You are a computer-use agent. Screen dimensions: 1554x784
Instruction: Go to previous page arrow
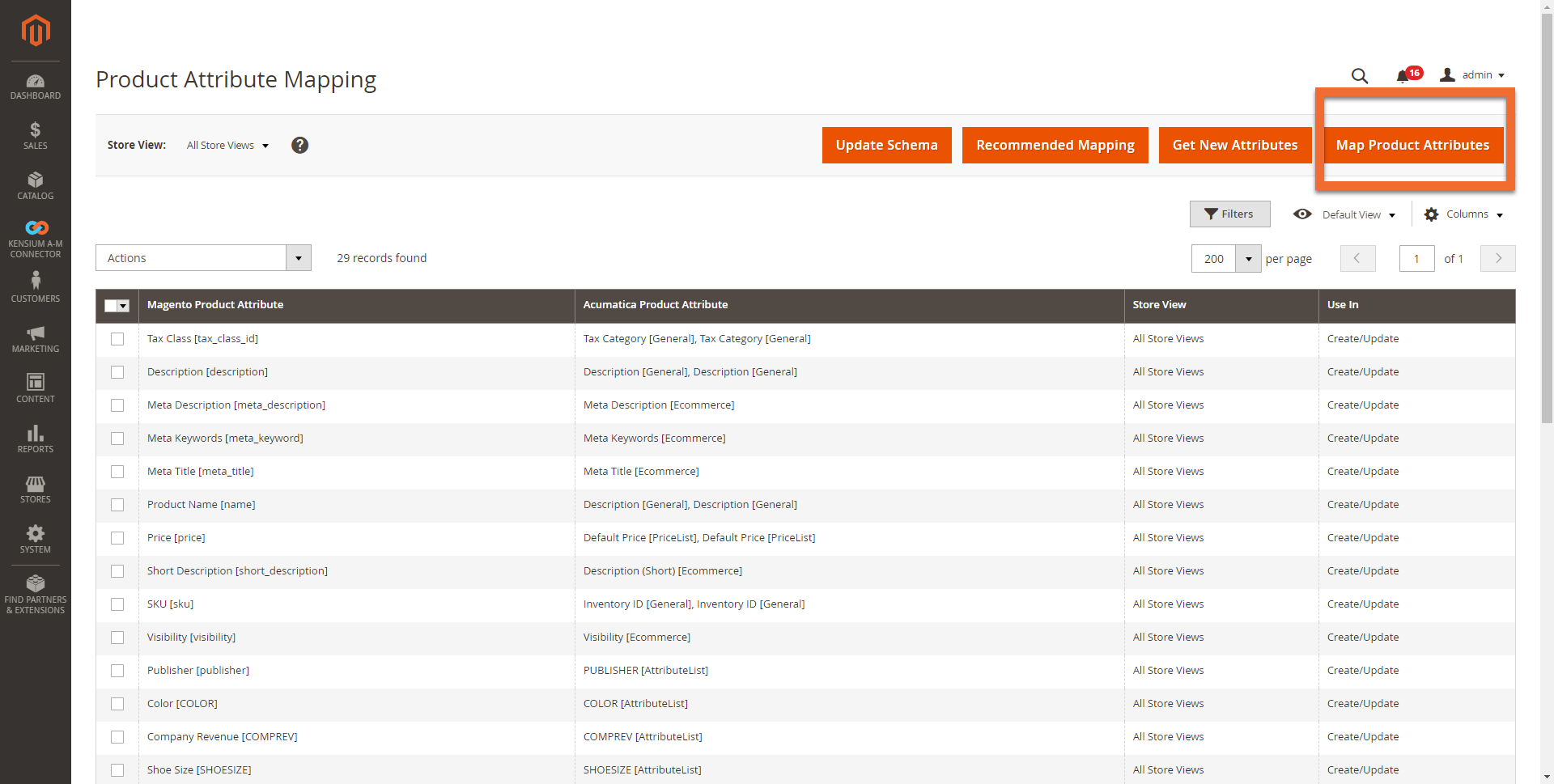1357,258
